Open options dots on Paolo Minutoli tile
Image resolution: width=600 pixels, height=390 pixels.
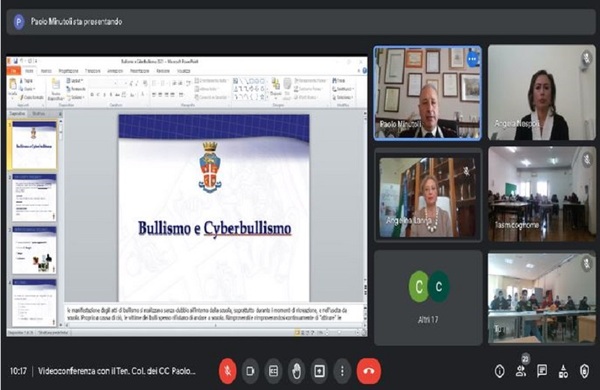tap(472, 59)
